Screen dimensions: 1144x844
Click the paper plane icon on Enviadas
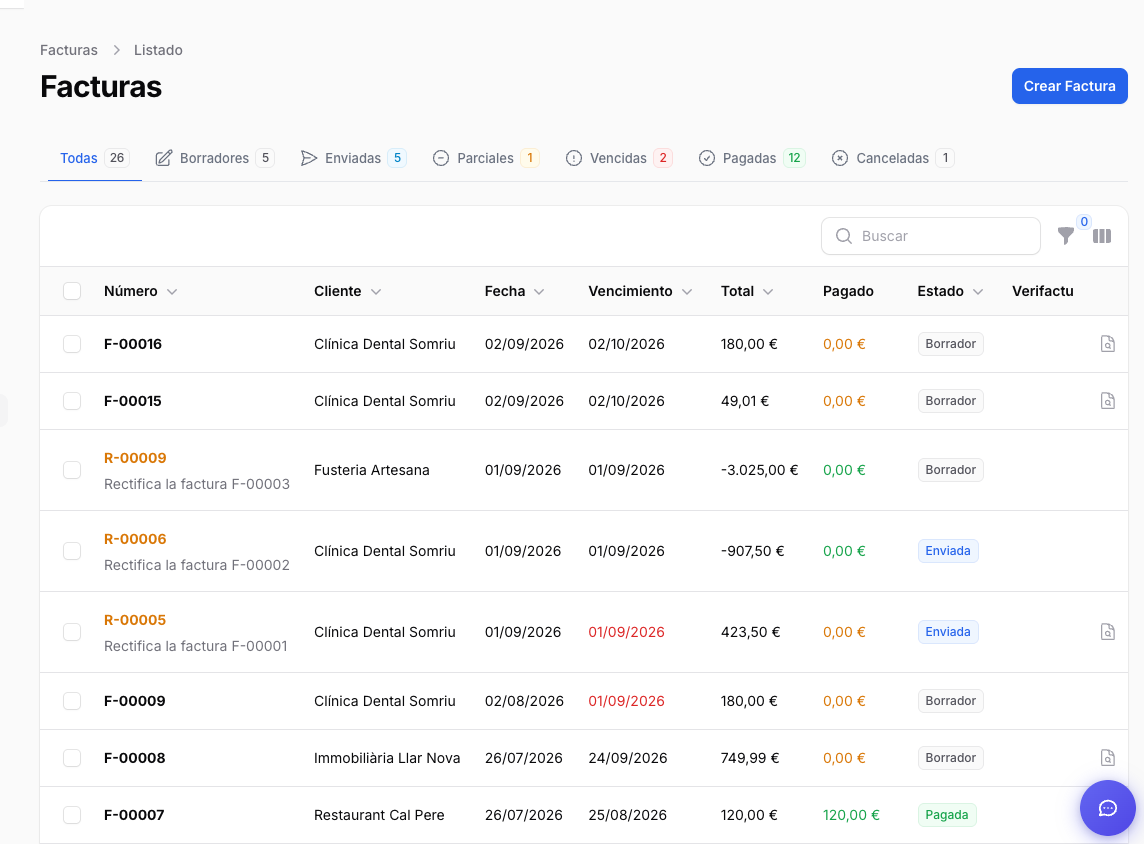coord(309,158)
